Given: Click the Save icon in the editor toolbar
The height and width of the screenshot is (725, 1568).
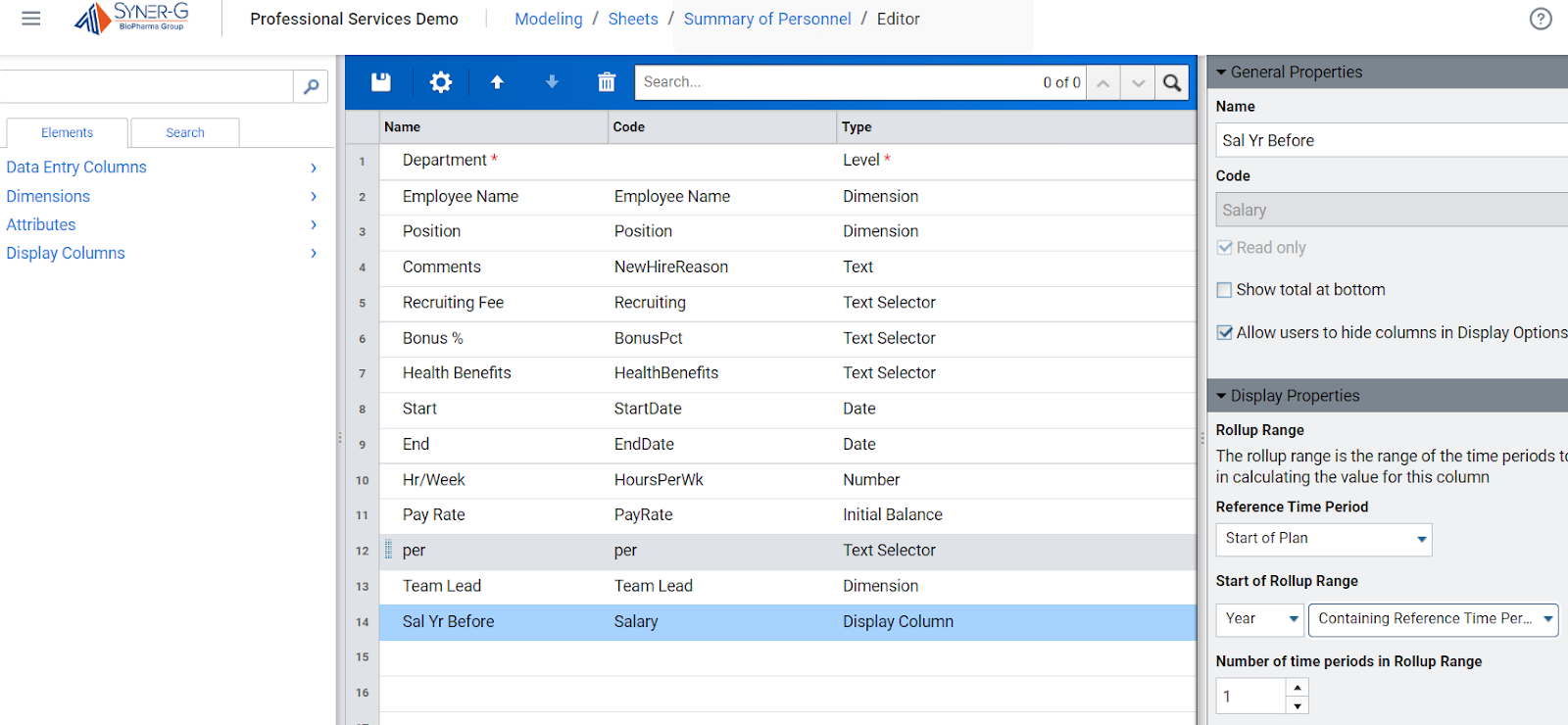Looking at the screenshot, I should coord(381,82).
